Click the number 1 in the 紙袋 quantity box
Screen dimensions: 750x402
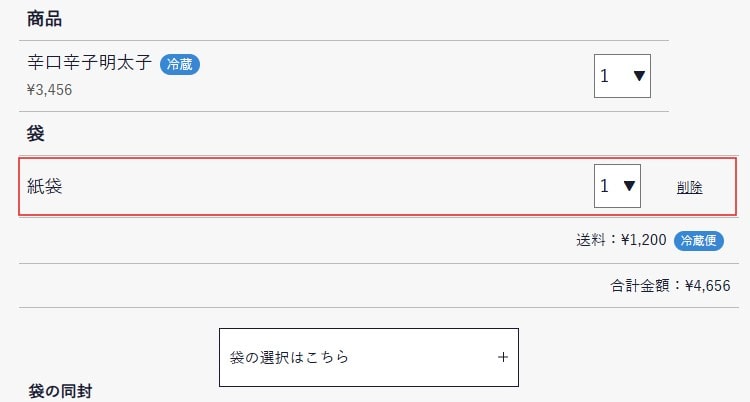[x=604, y=186]
